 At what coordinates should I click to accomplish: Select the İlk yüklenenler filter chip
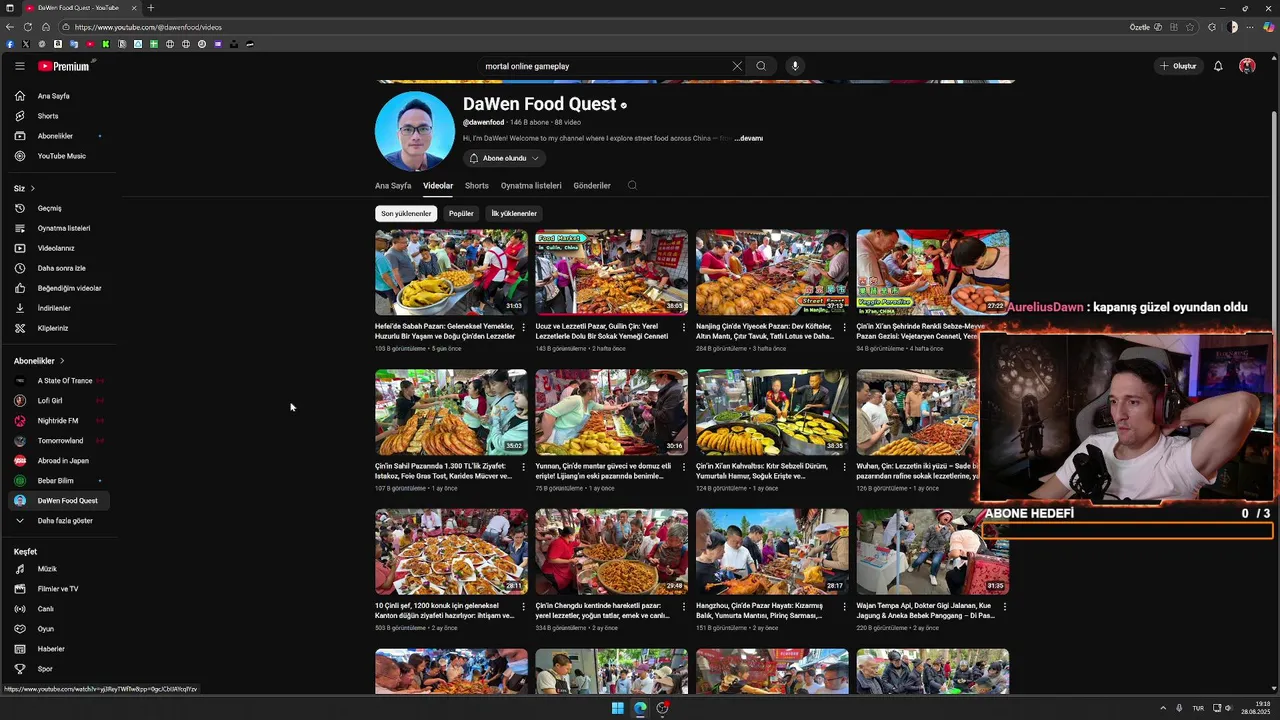coord(514,213)
